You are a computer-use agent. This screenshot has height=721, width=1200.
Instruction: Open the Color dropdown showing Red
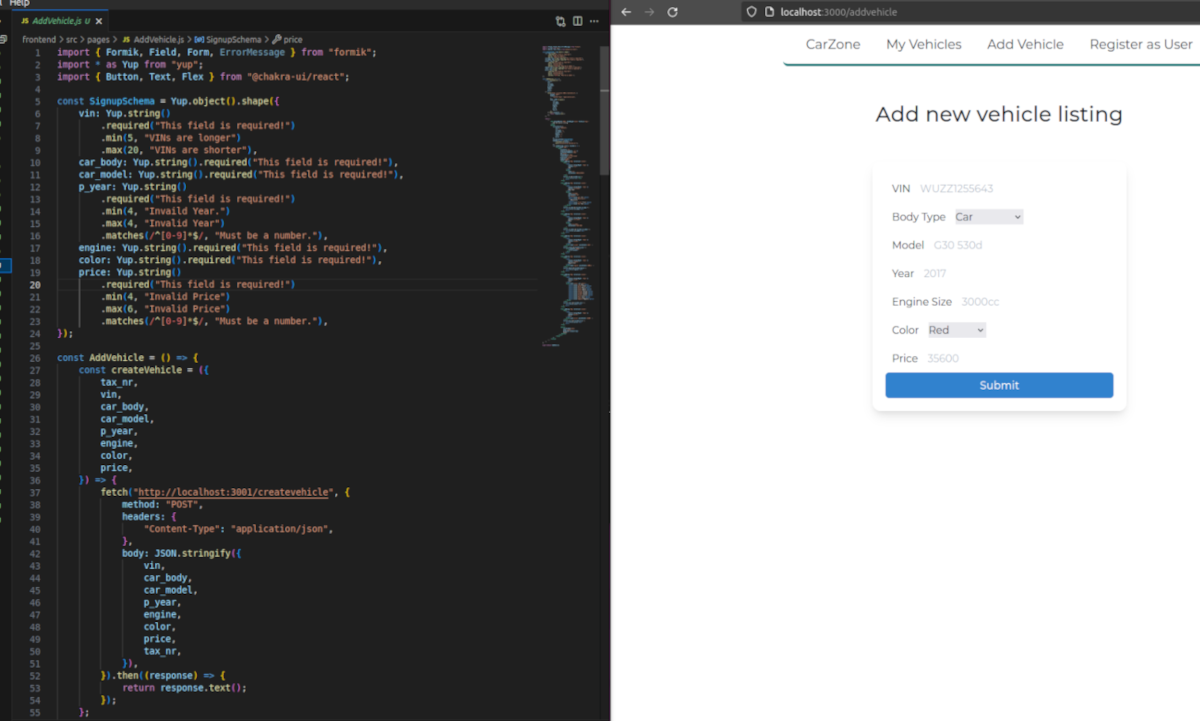(956, 330)
